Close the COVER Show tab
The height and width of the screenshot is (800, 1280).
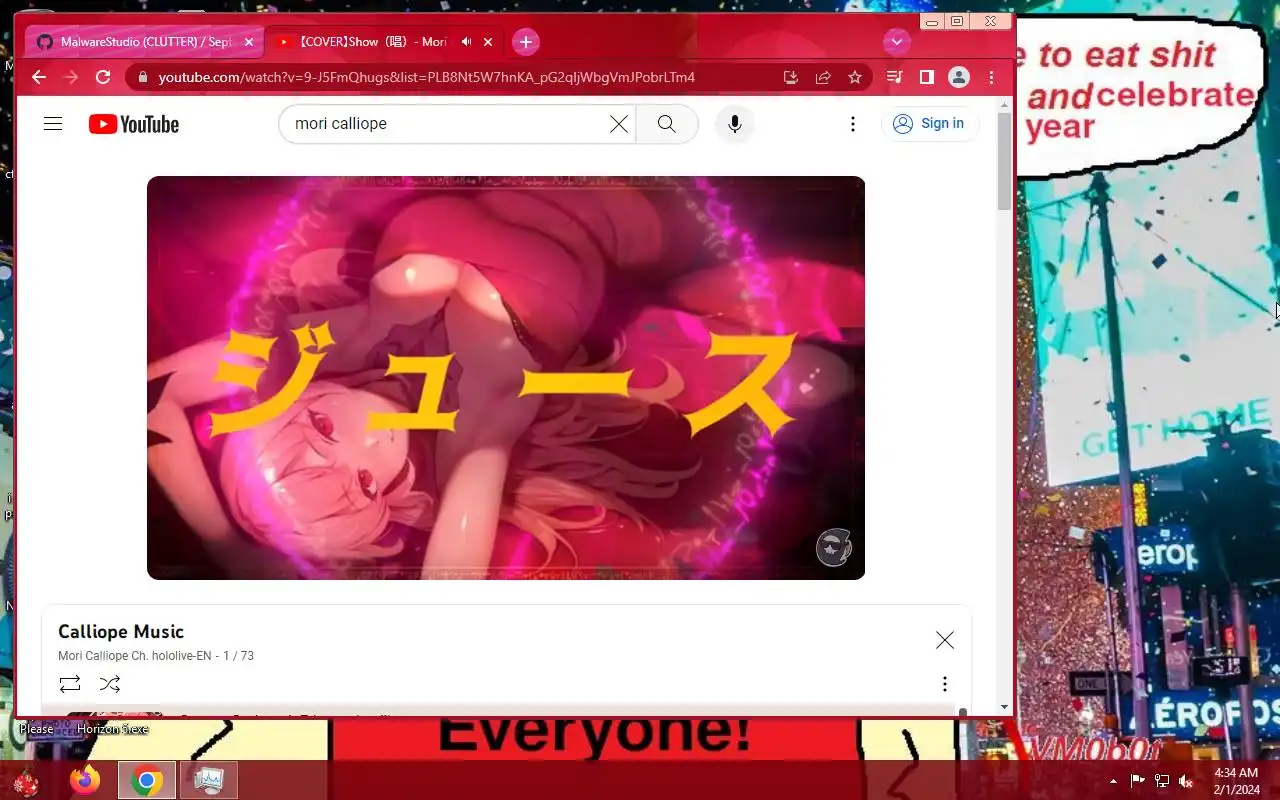coord(488,42)
